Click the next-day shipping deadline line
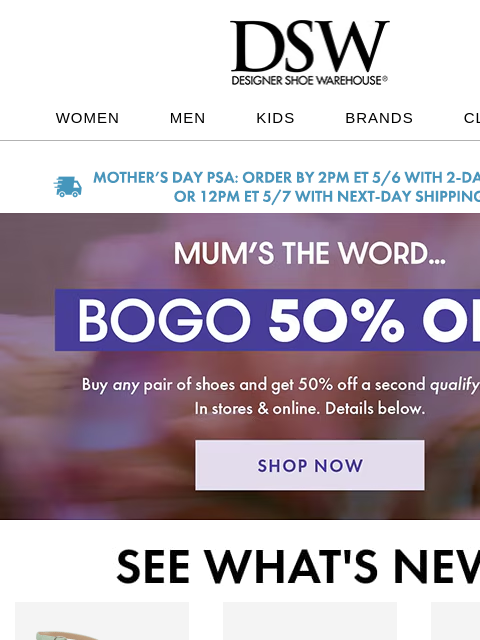The height and width of the screenshot is (640, 480). coord(327,197)
